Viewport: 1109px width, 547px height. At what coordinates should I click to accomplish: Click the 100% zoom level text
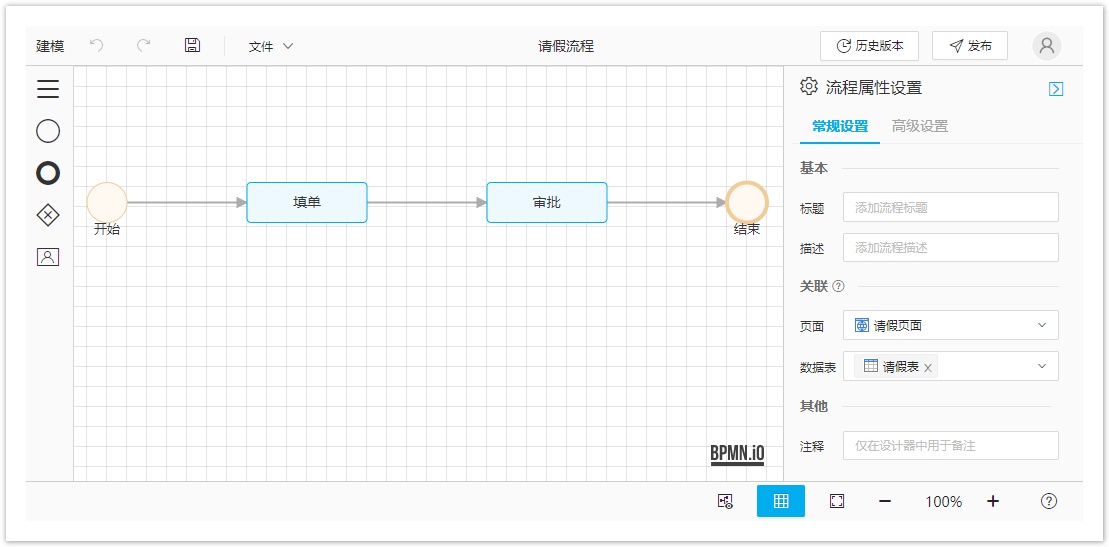[x=943, y=502]
